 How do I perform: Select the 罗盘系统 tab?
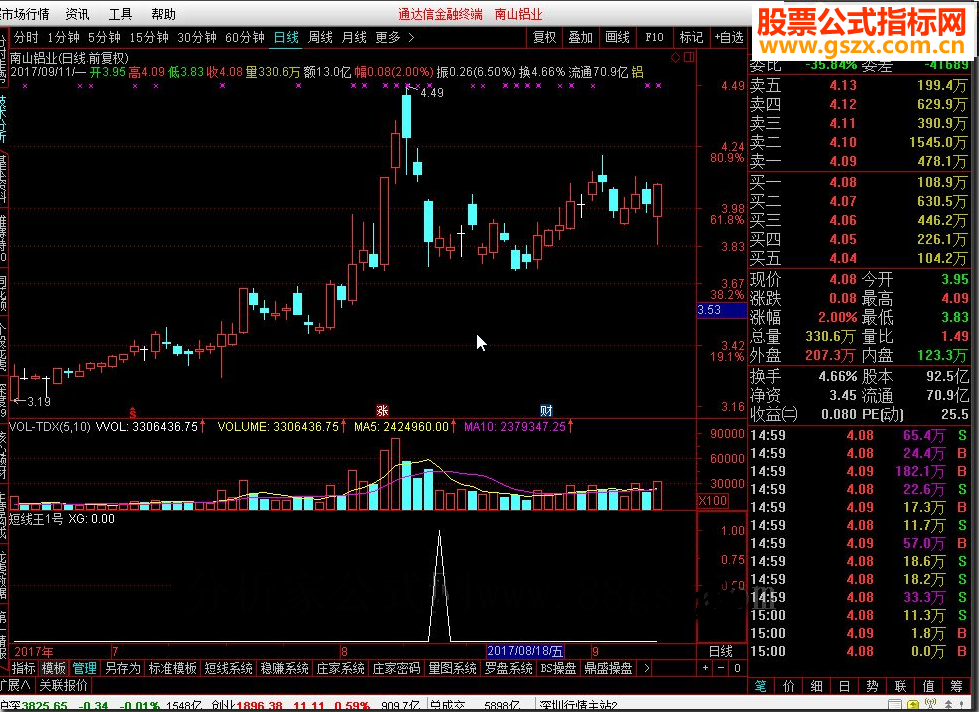click(508, 668)
